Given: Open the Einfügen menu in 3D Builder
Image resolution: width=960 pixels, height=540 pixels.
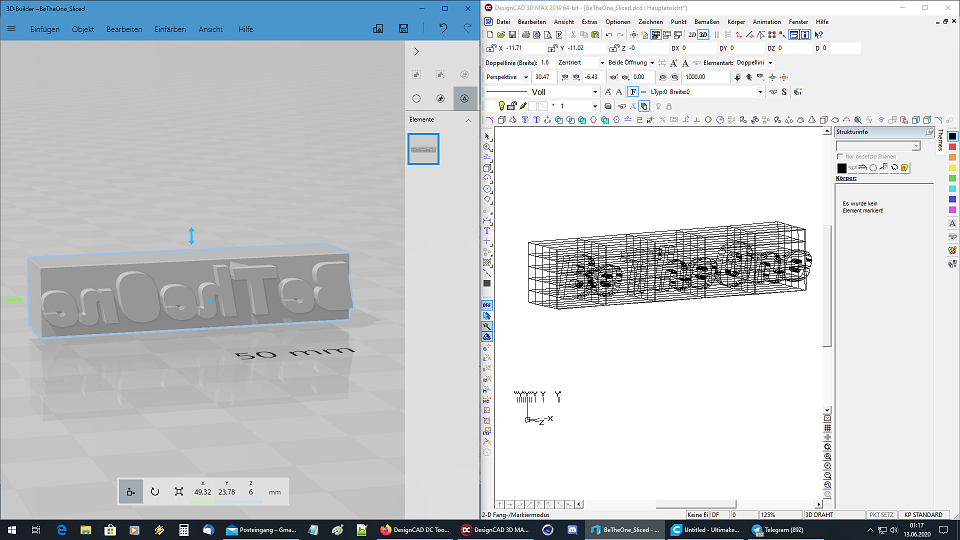Looking at the screenshot, I should [45, 29].
